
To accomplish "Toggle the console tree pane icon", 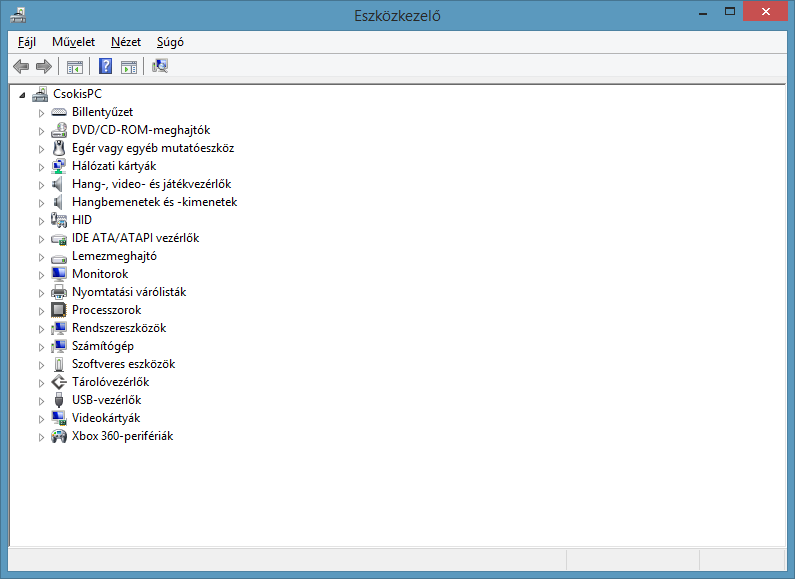I will click(75, 66).
